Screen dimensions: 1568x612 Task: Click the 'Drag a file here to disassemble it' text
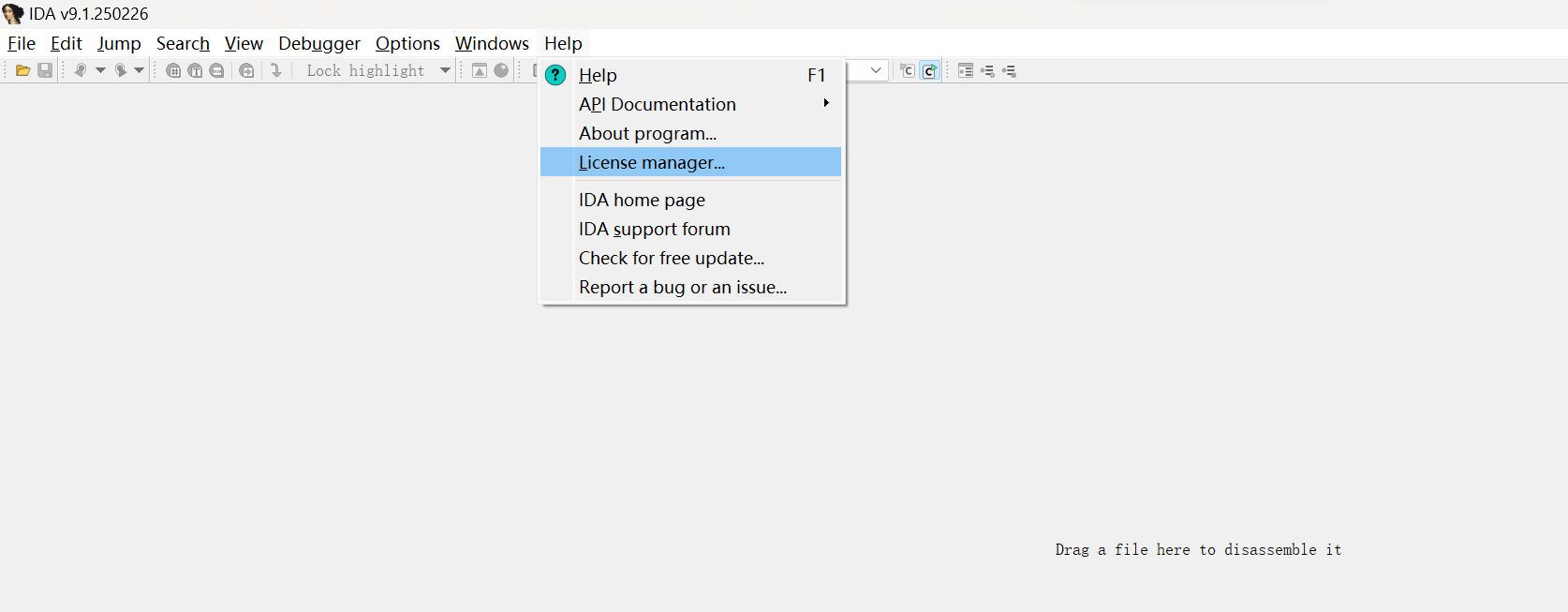[1198, 550]
